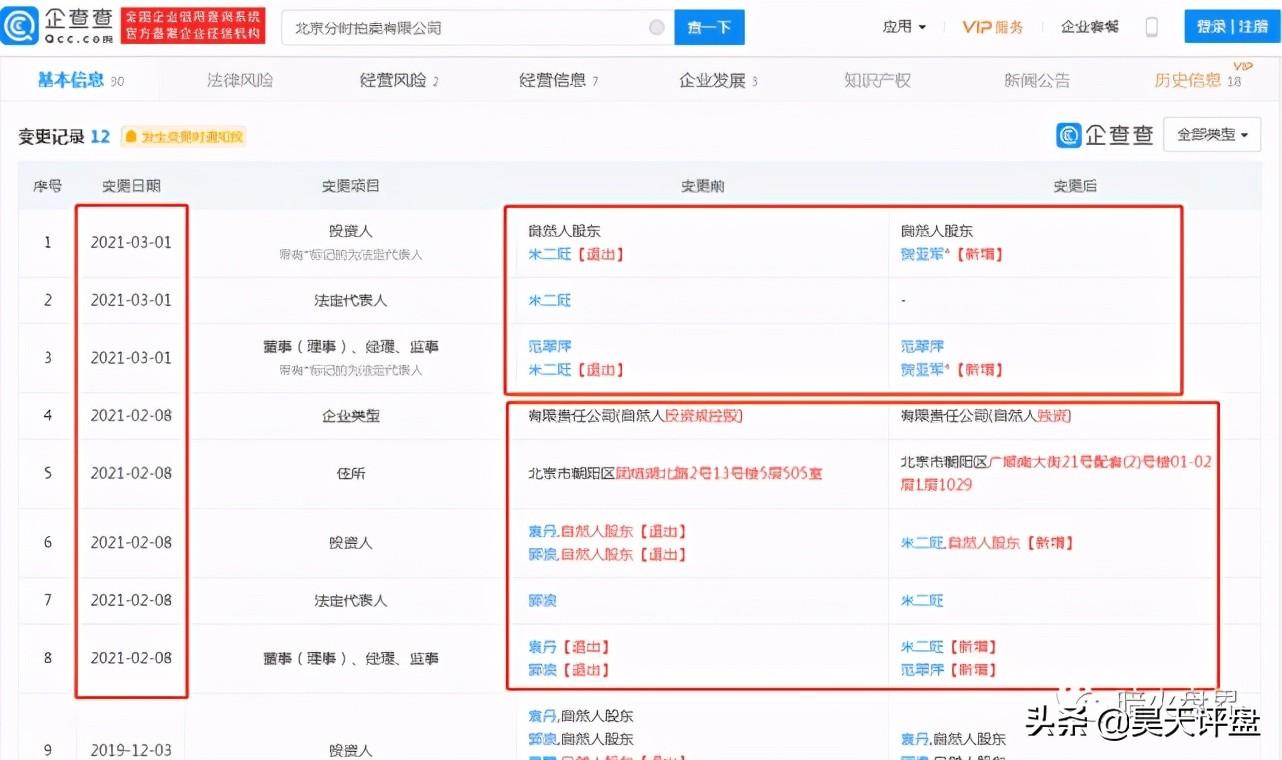Click the 变更日期 column header

131,186
